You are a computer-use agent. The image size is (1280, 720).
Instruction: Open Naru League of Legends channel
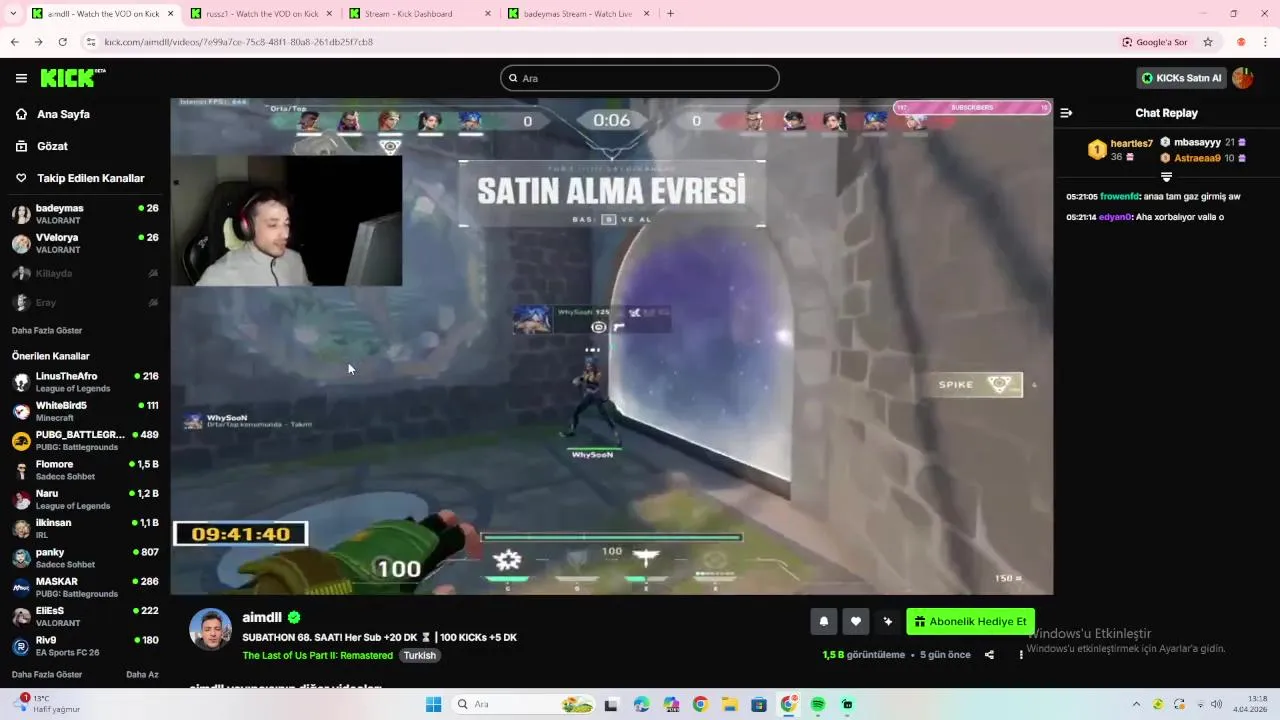(85, 499)
